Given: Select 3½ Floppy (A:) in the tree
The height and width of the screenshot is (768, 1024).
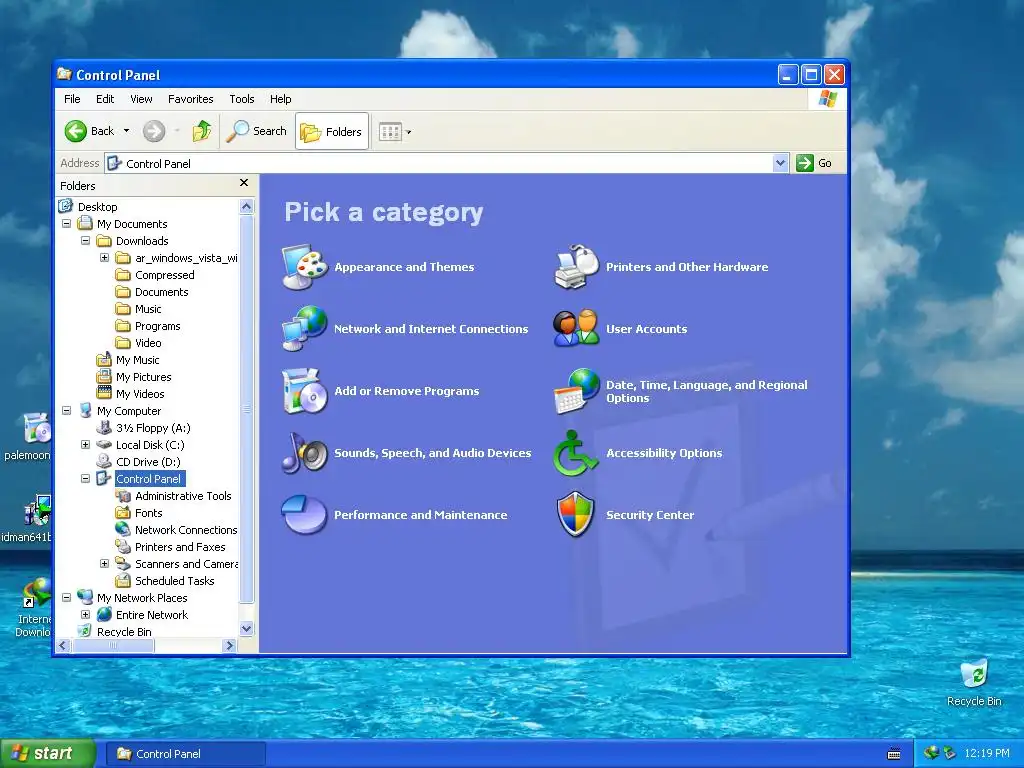Looking at the screenshot, I should tap(153, 428).
